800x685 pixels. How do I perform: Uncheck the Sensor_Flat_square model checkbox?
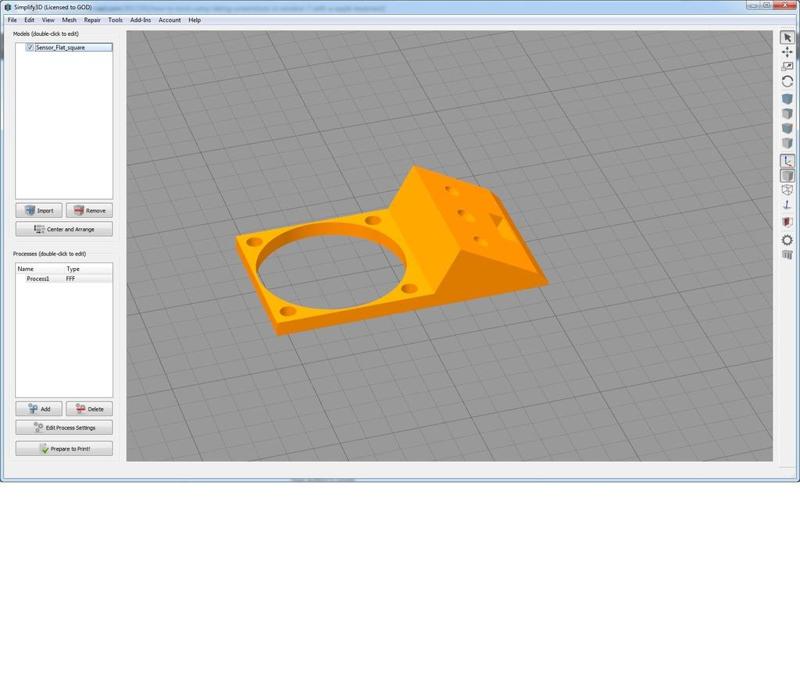click(28, 45)
